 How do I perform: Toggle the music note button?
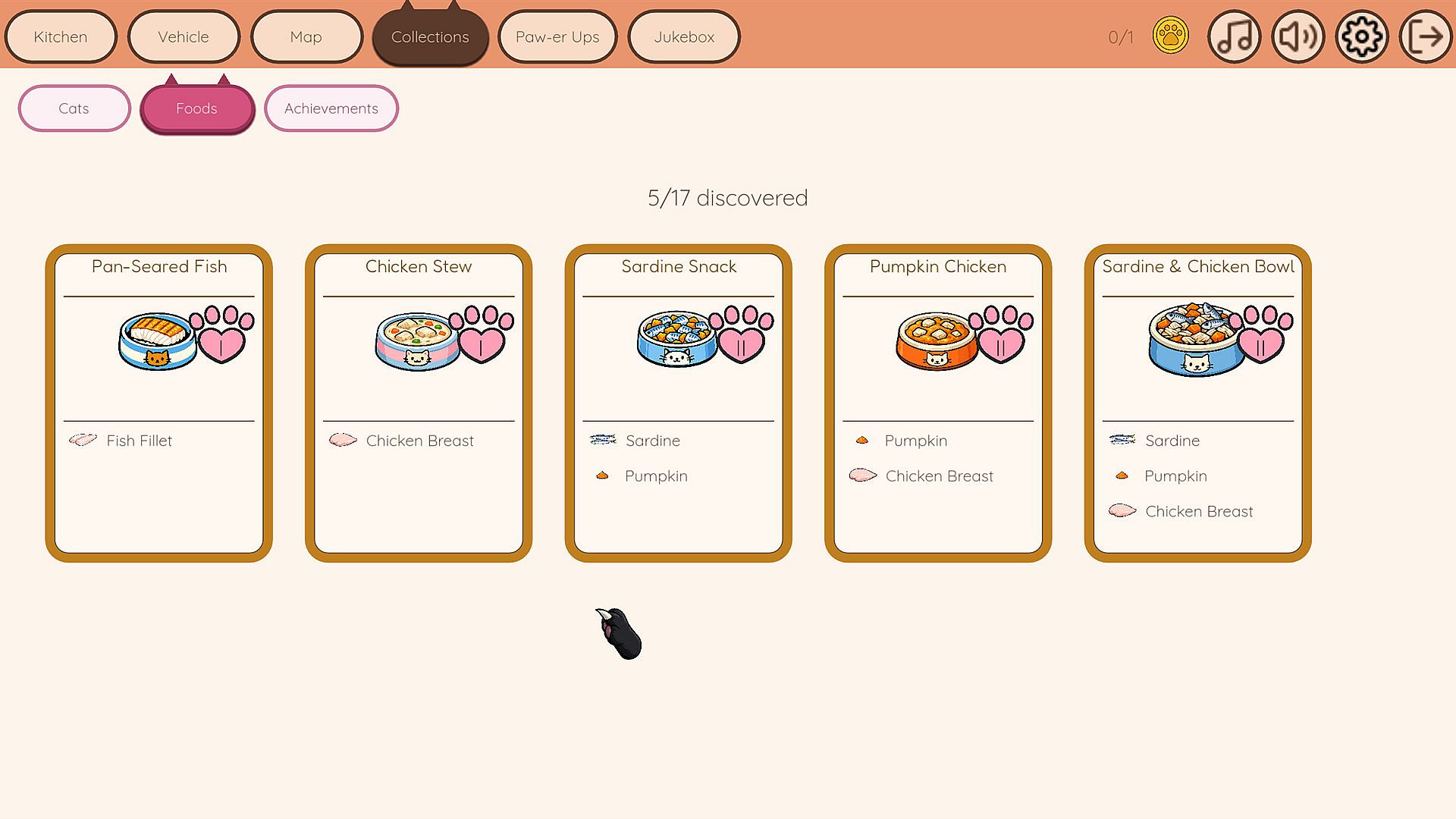point(1235,36)
